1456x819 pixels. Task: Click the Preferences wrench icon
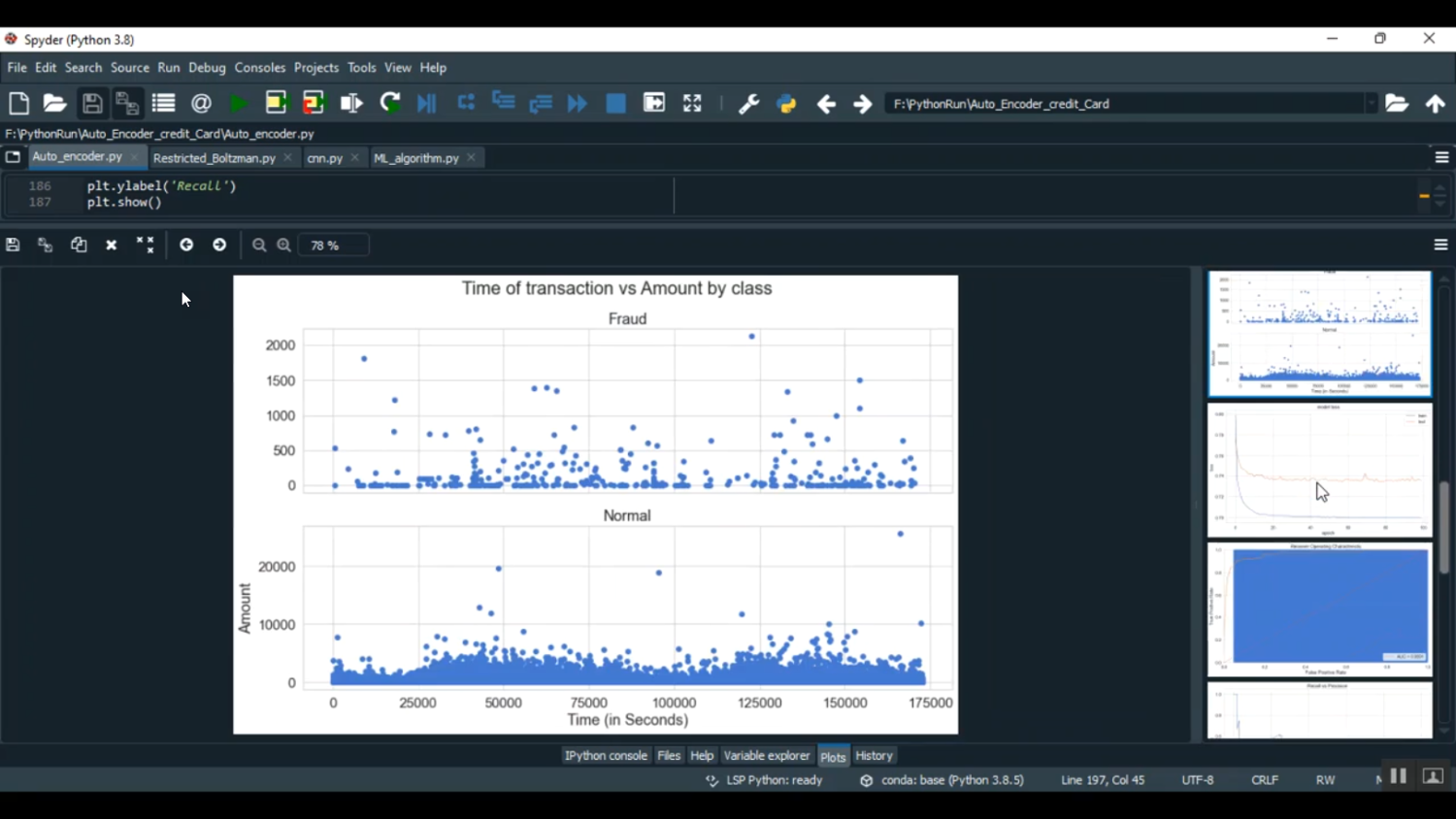coord(748,104)
